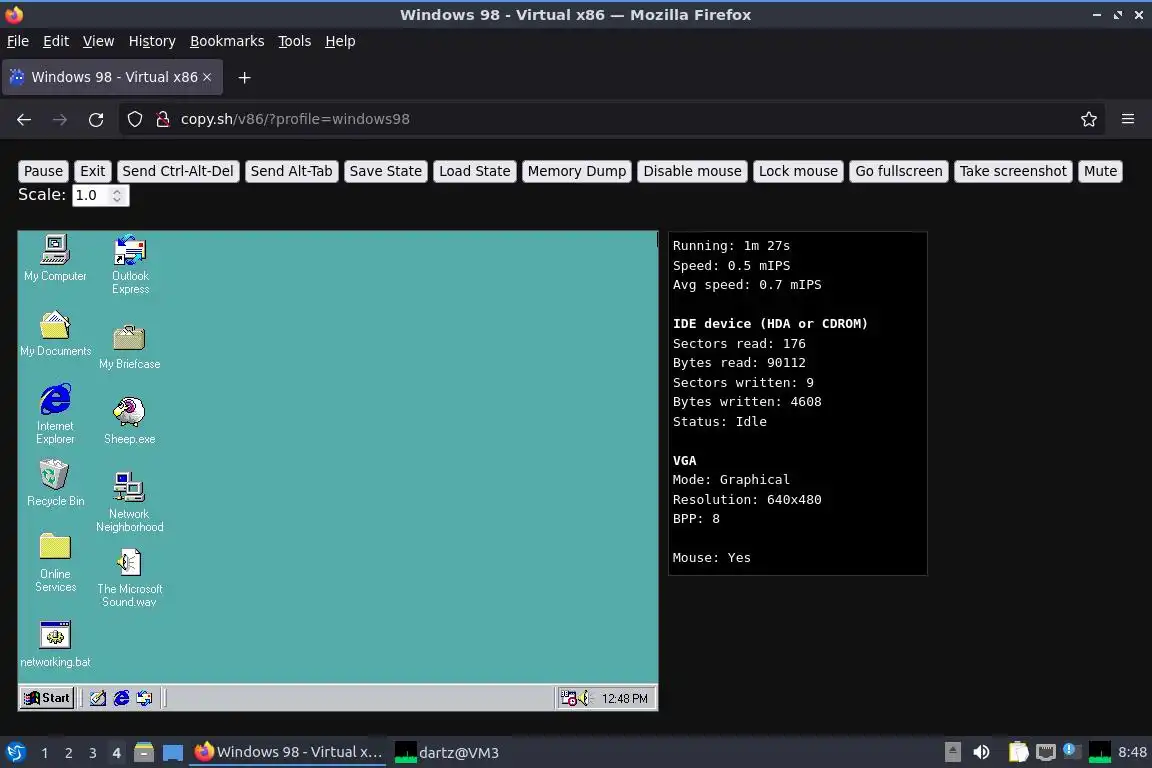
Task: Open the Firefox File menu
Action: tap(18, 41)
